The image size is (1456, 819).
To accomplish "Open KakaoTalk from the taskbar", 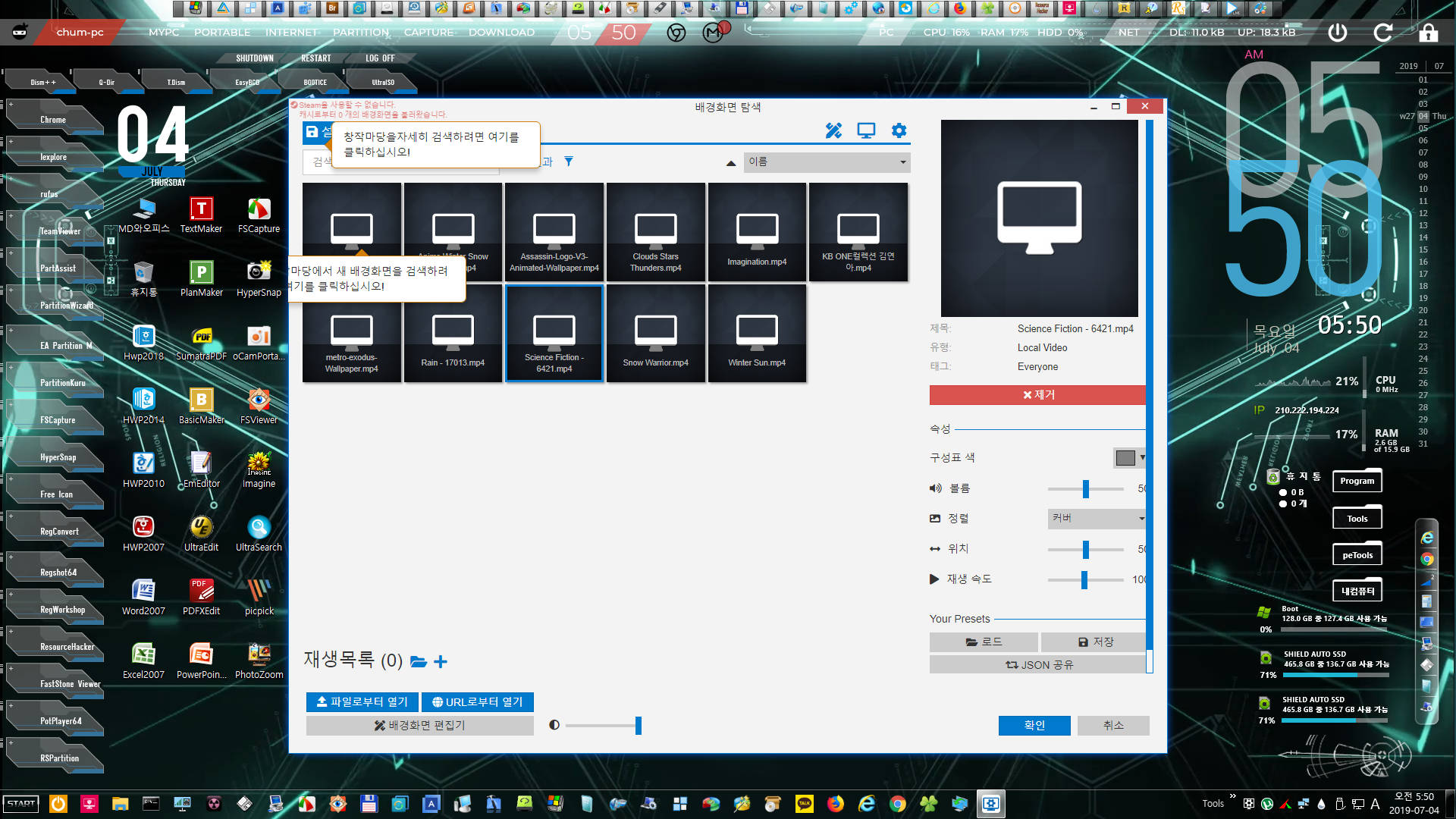I will [x=804, y=804].
